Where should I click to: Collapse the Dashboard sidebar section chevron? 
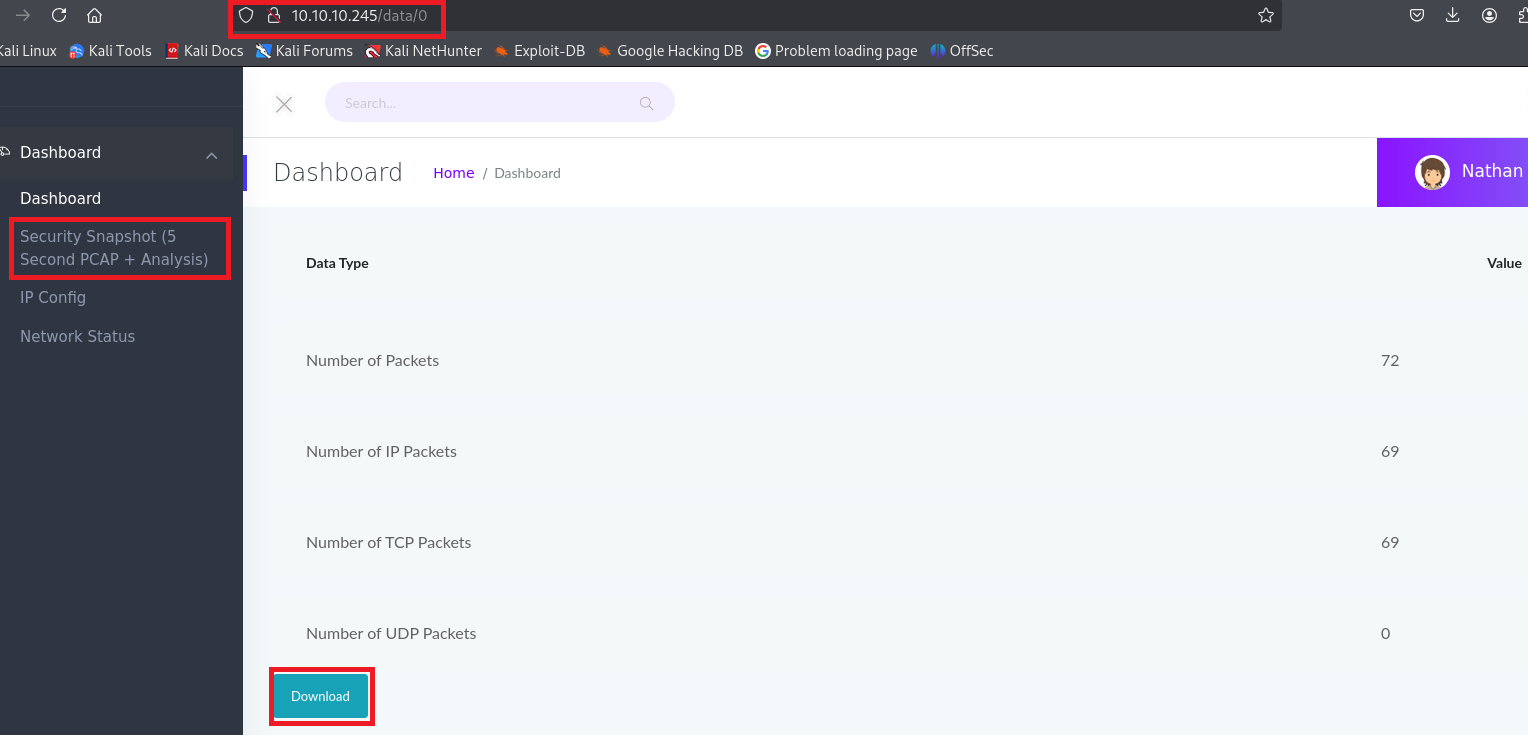coord(211,155)
